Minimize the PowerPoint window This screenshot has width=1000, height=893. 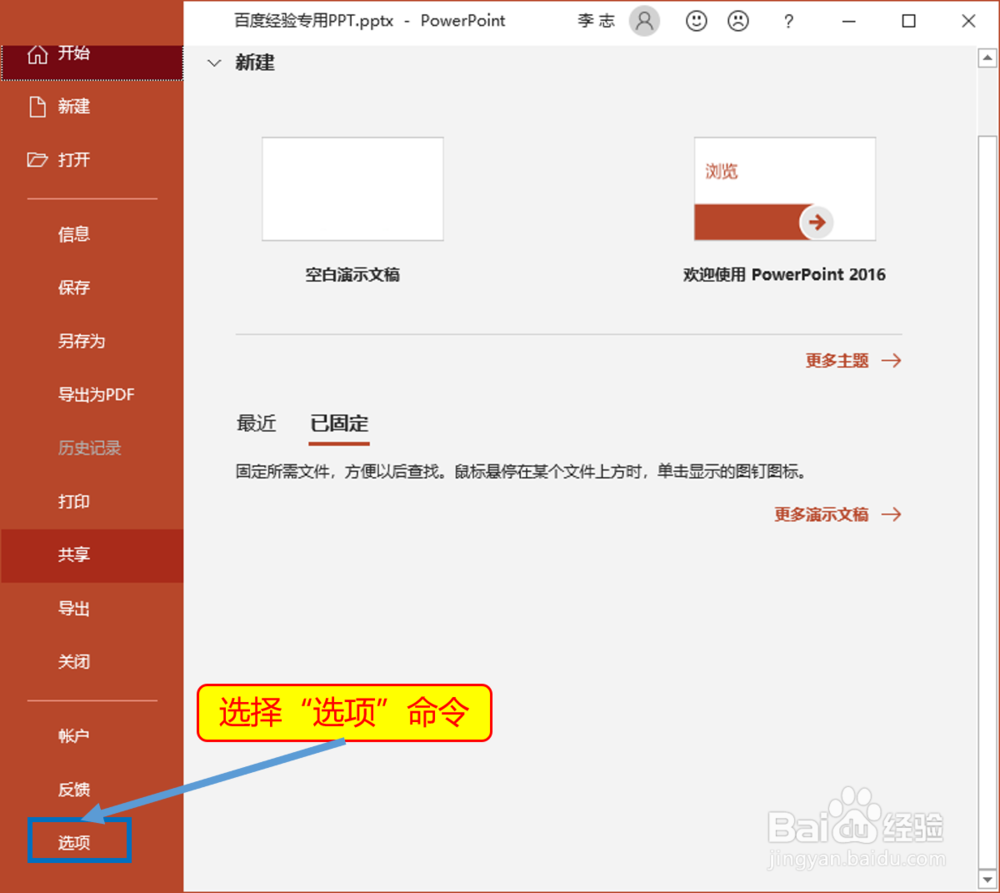pos(849,21)
